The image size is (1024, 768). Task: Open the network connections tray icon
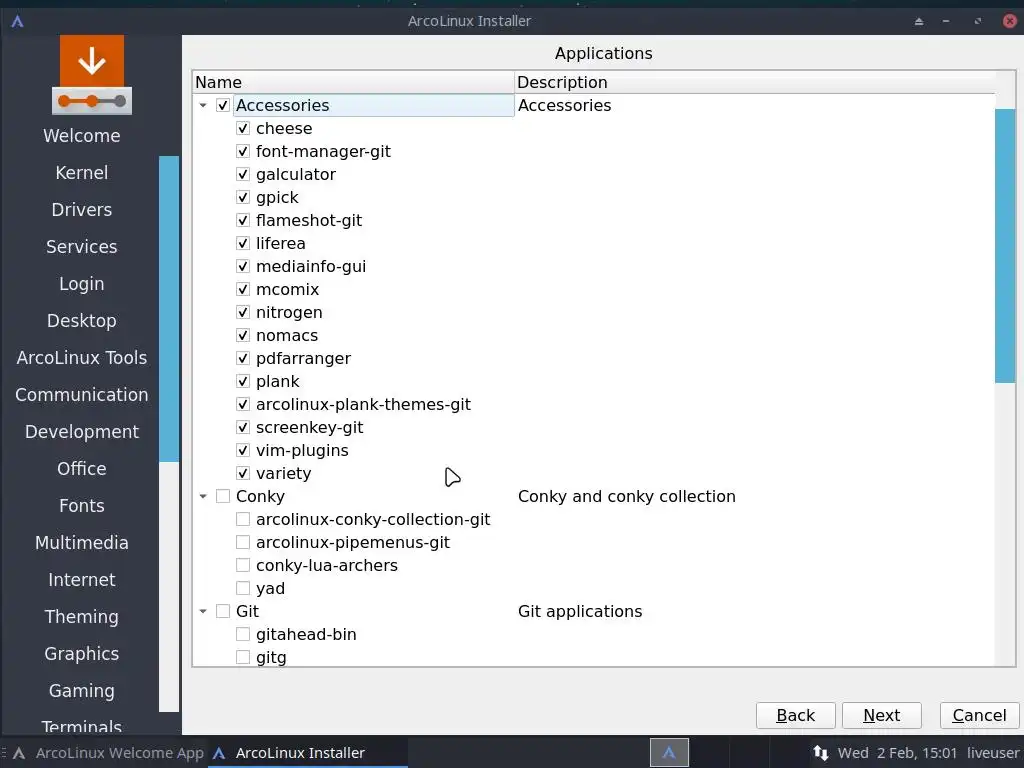tap(820, 752)
